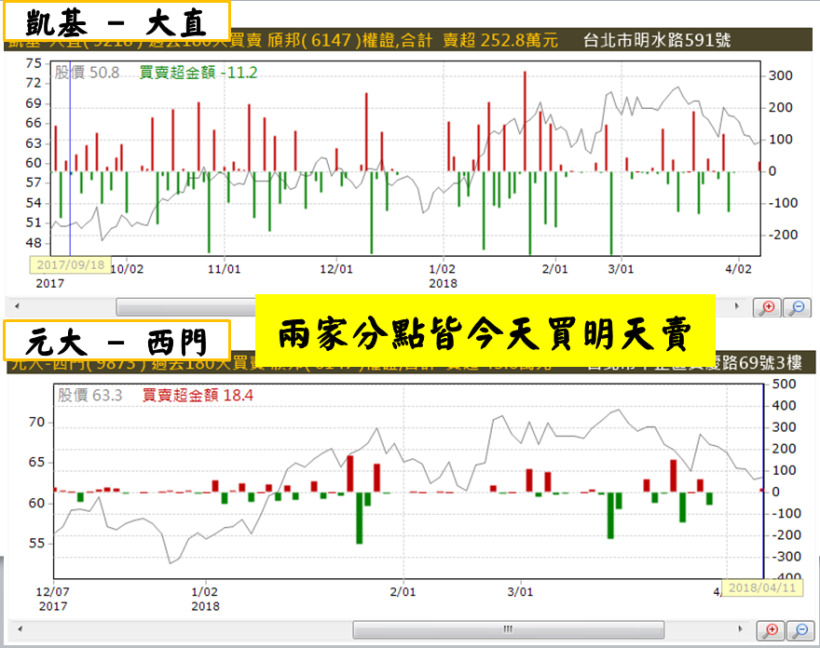Screen dimensions: 820x648
Task: Click the 12/01 axis label on upper chart
Action: [336, 269]
